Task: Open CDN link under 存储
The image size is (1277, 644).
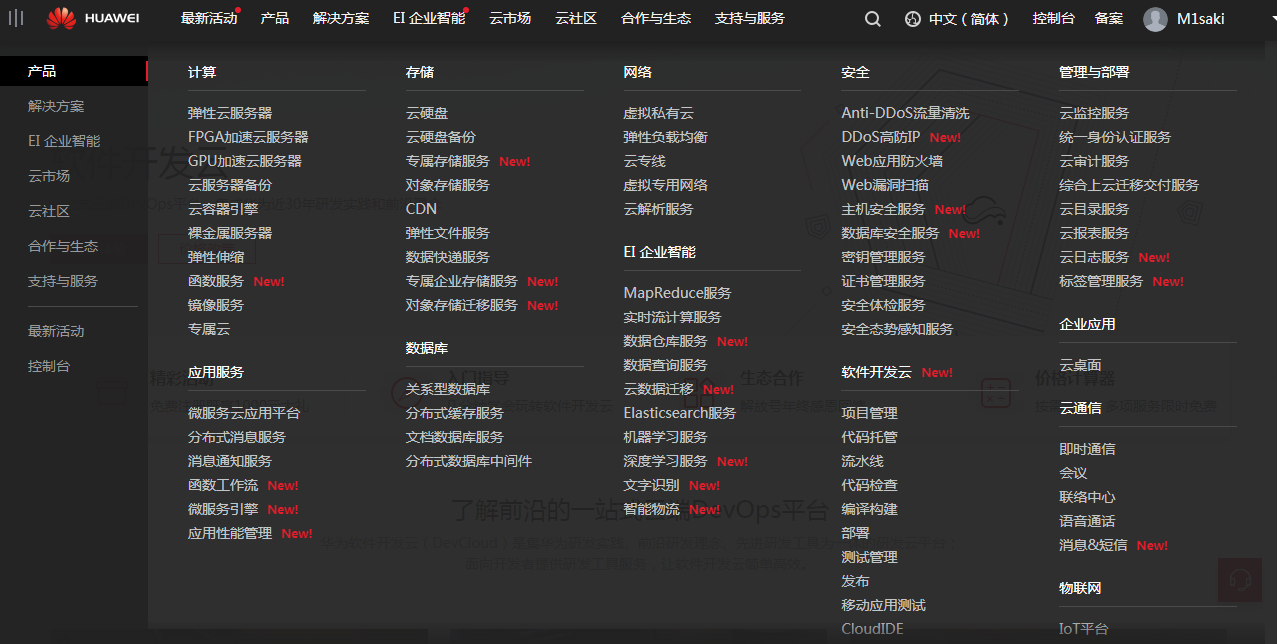Action: [x=421, y=209]
